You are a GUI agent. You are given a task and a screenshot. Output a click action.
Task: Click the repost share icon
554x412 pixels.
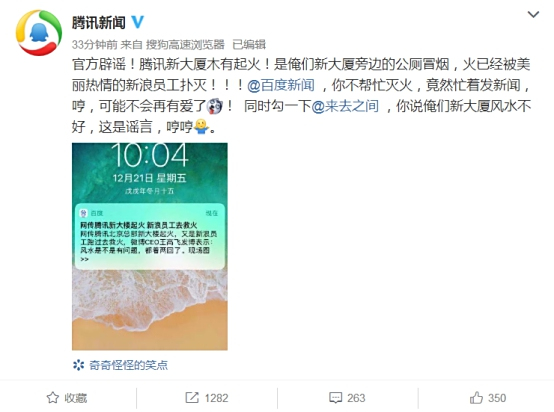click(192, 398)
